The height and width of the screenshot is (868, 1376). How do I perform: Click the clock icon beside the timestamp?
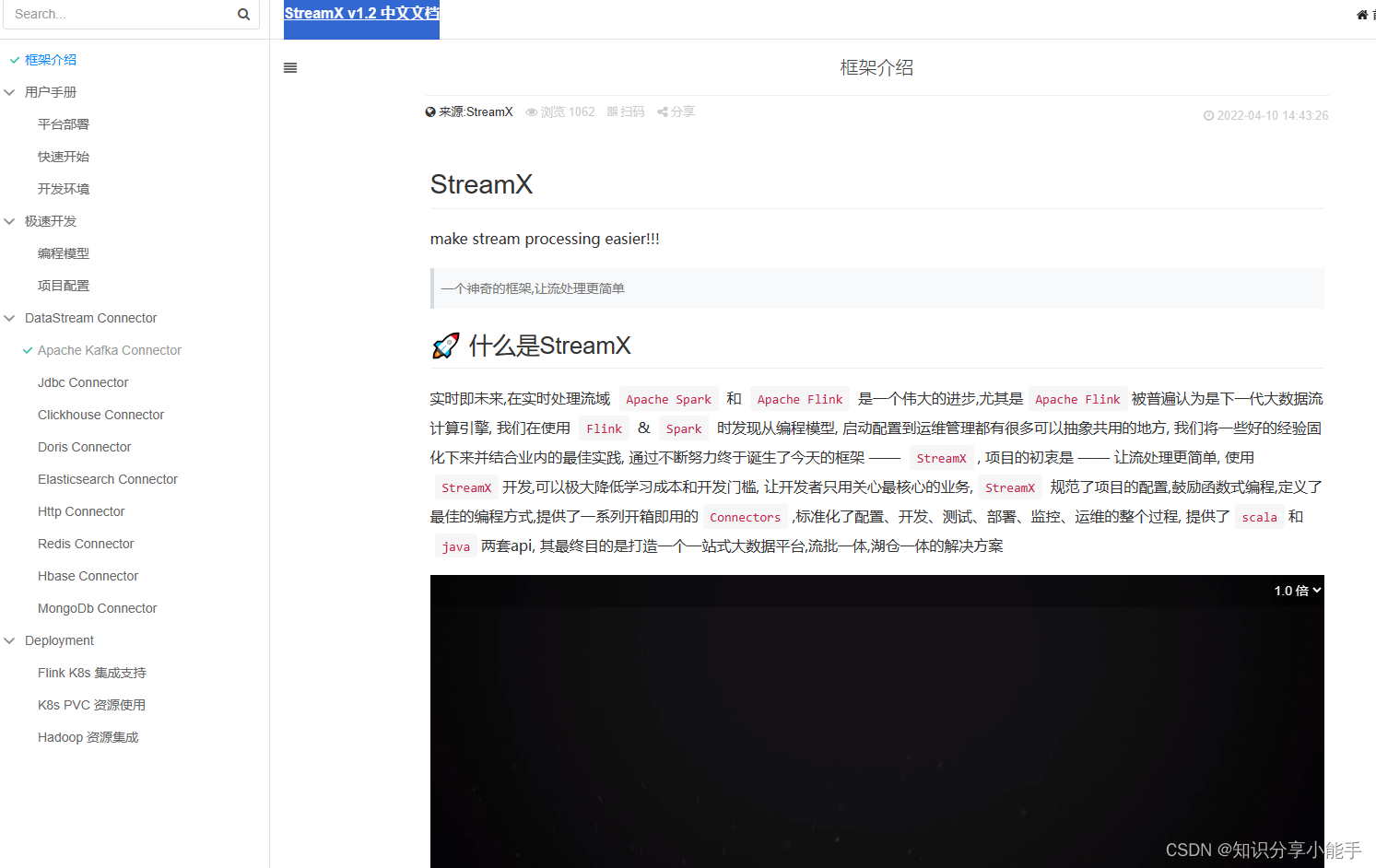[x=1208, y=116]
